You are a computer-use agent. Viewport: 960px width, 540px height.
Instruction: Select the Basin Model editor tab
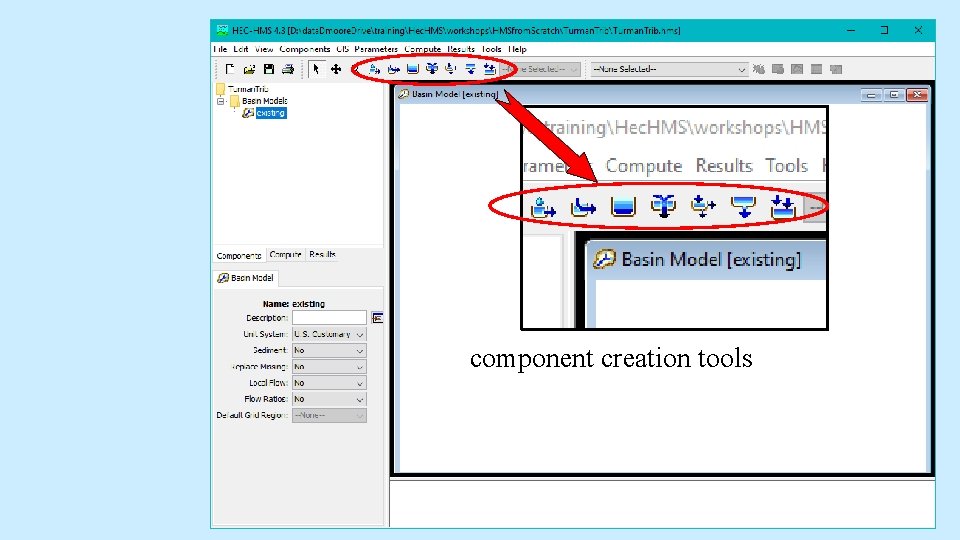246,278
